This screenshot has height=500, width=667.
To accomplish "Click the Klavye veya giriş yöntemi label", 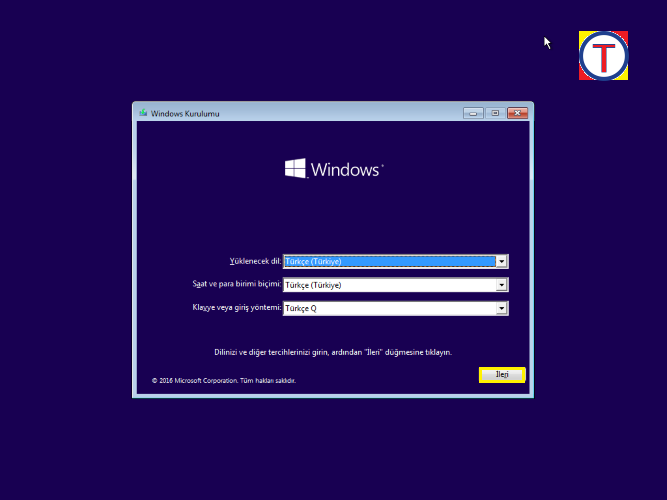I will tap(237, 307).
